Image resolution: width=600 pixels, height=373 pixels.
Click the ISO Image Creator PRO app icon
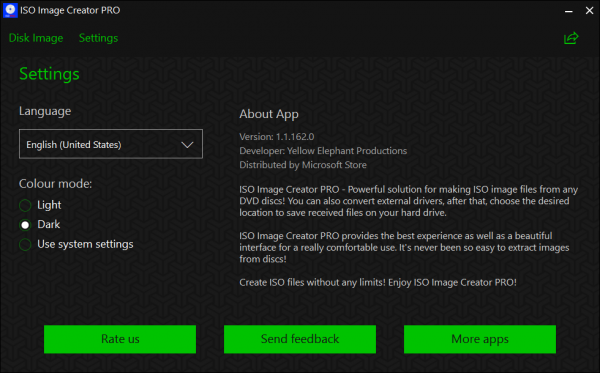[x=10, y=10]
